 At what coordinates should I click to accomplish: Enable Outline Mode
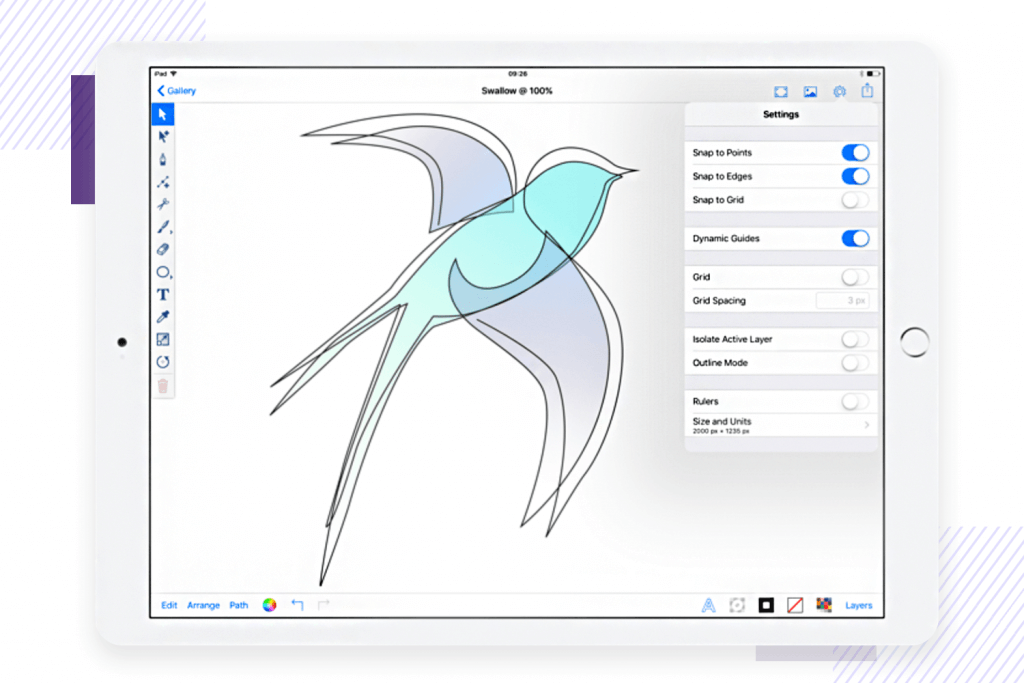(x=855, y=362)
